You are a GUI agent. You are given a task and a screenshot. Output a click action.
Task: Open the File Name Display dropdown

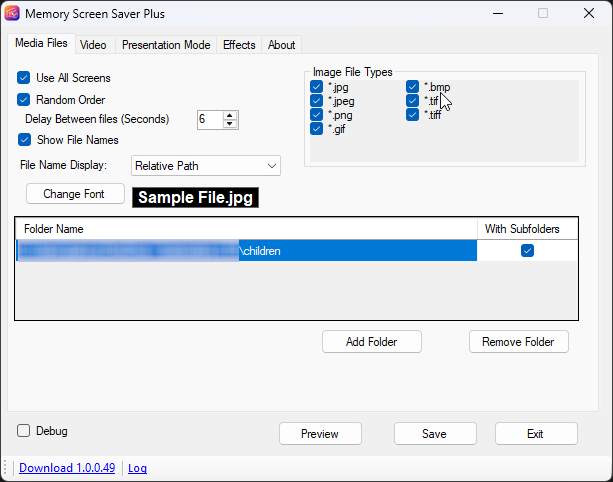tap(206, 166)
